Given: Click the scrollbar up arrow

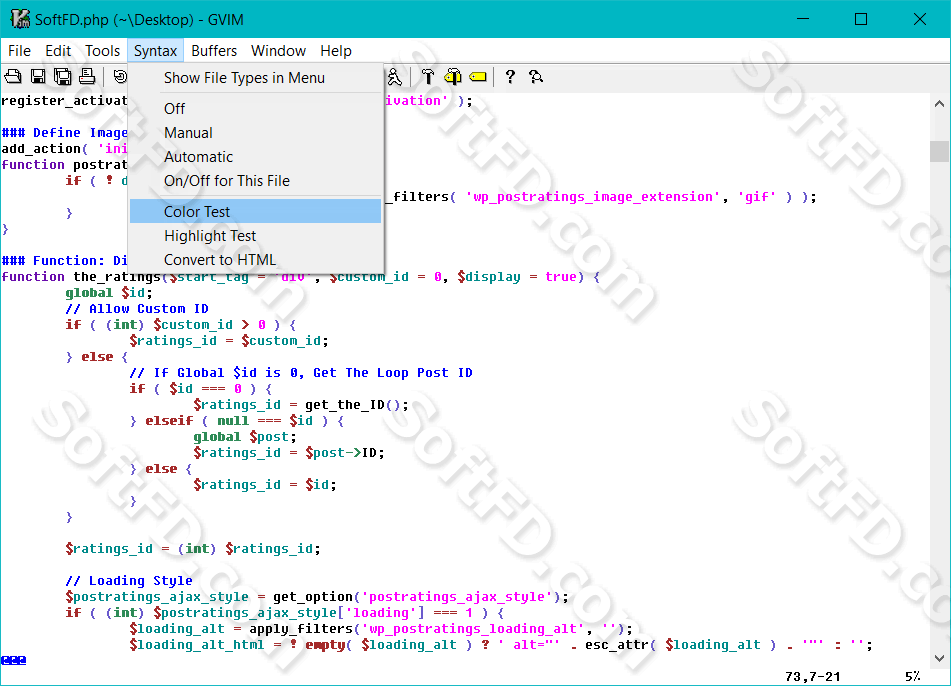Looking at the screenshot, I should click(x=939, y=104).
